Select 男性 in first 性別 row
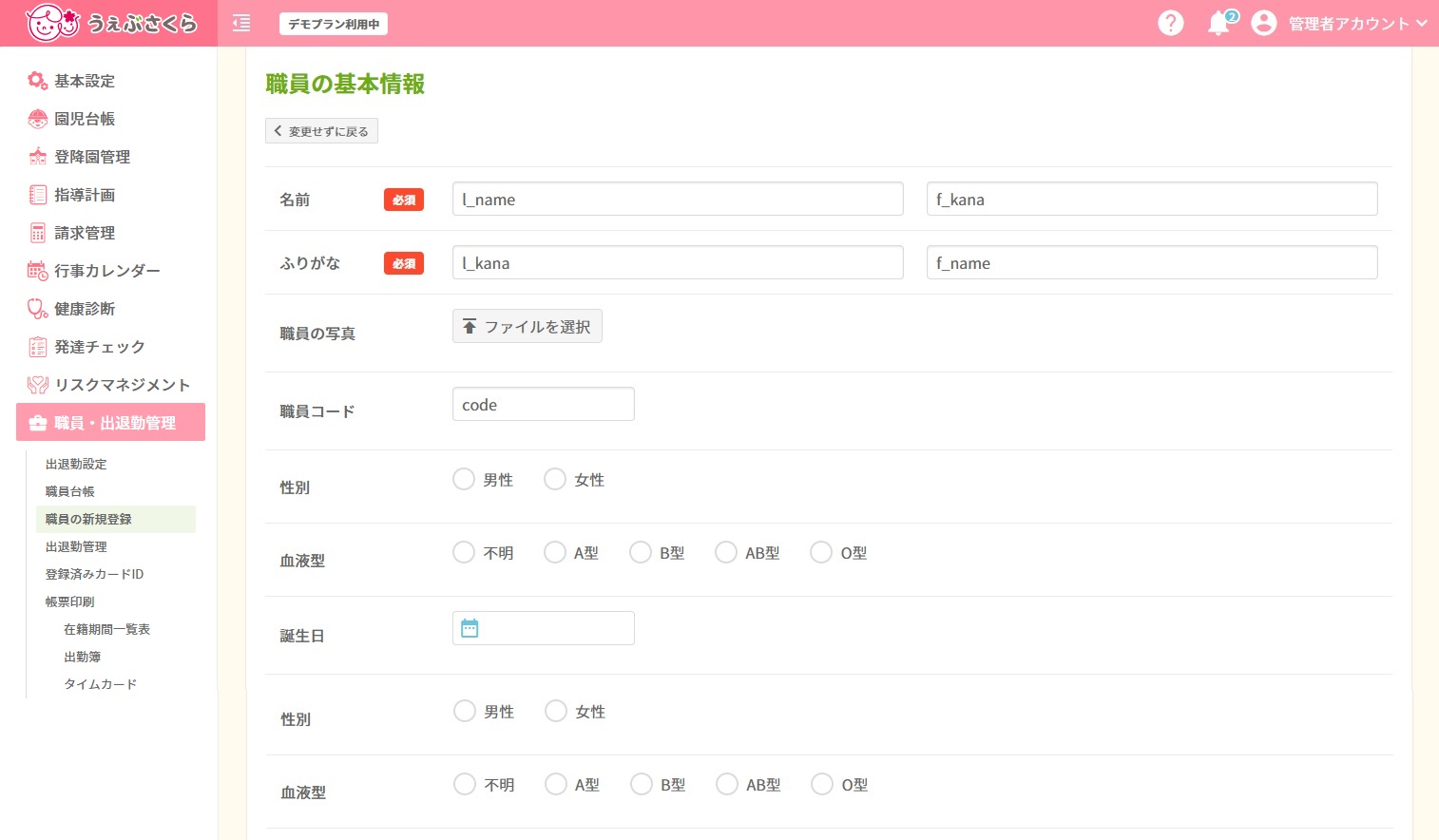 464,479
